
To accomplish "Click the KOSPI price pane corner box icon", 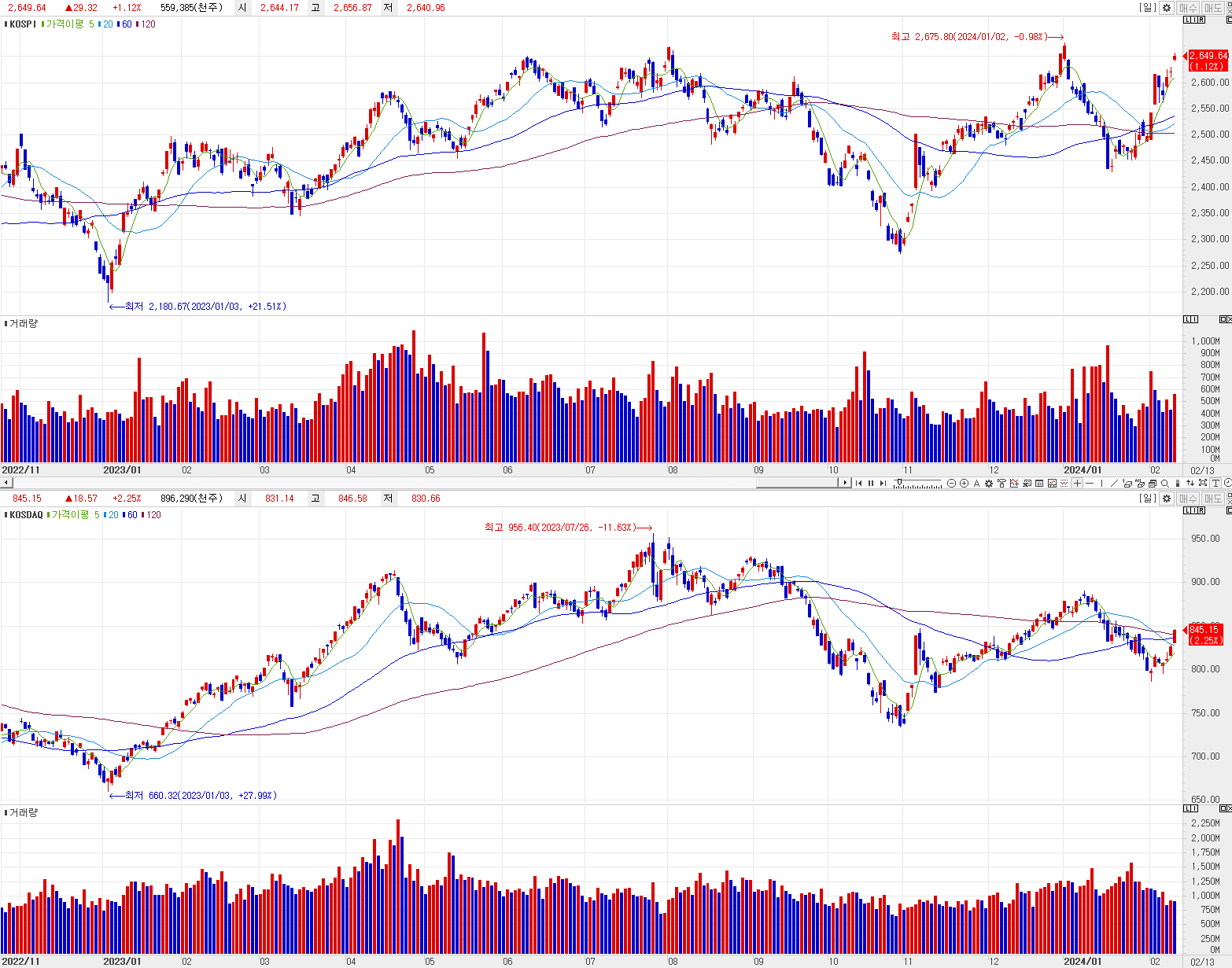I will pos(1228,20).
